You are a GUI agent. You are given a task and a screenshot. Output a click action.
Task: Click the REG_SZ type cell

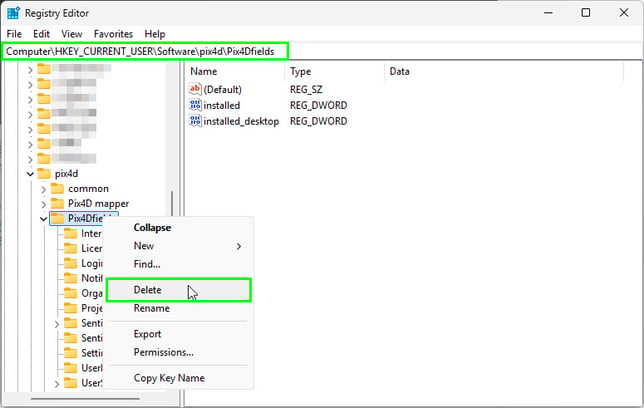[306, 90]
